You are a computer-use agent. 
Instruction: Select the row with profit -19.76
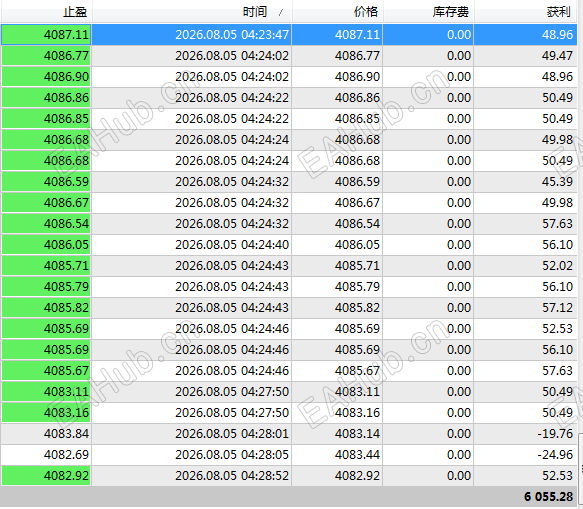tap(289, 434)
